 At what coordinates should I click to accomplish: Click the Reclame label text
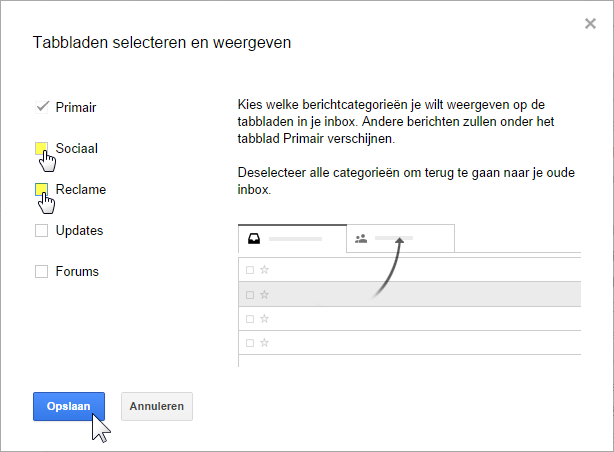point(81,189)
